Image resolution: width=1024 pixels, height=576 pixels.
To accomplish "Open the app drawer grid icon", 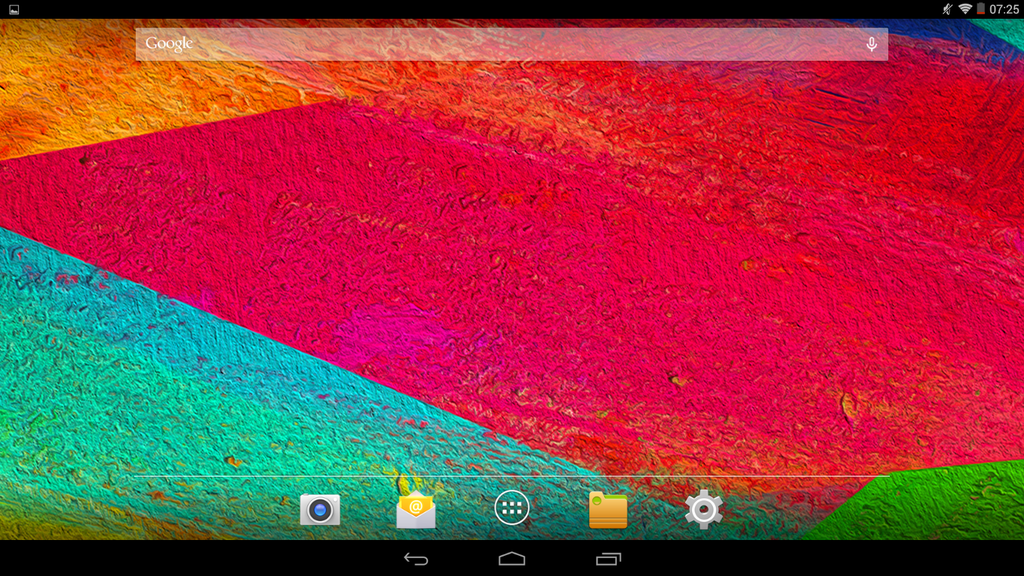I will coord(512,509).
